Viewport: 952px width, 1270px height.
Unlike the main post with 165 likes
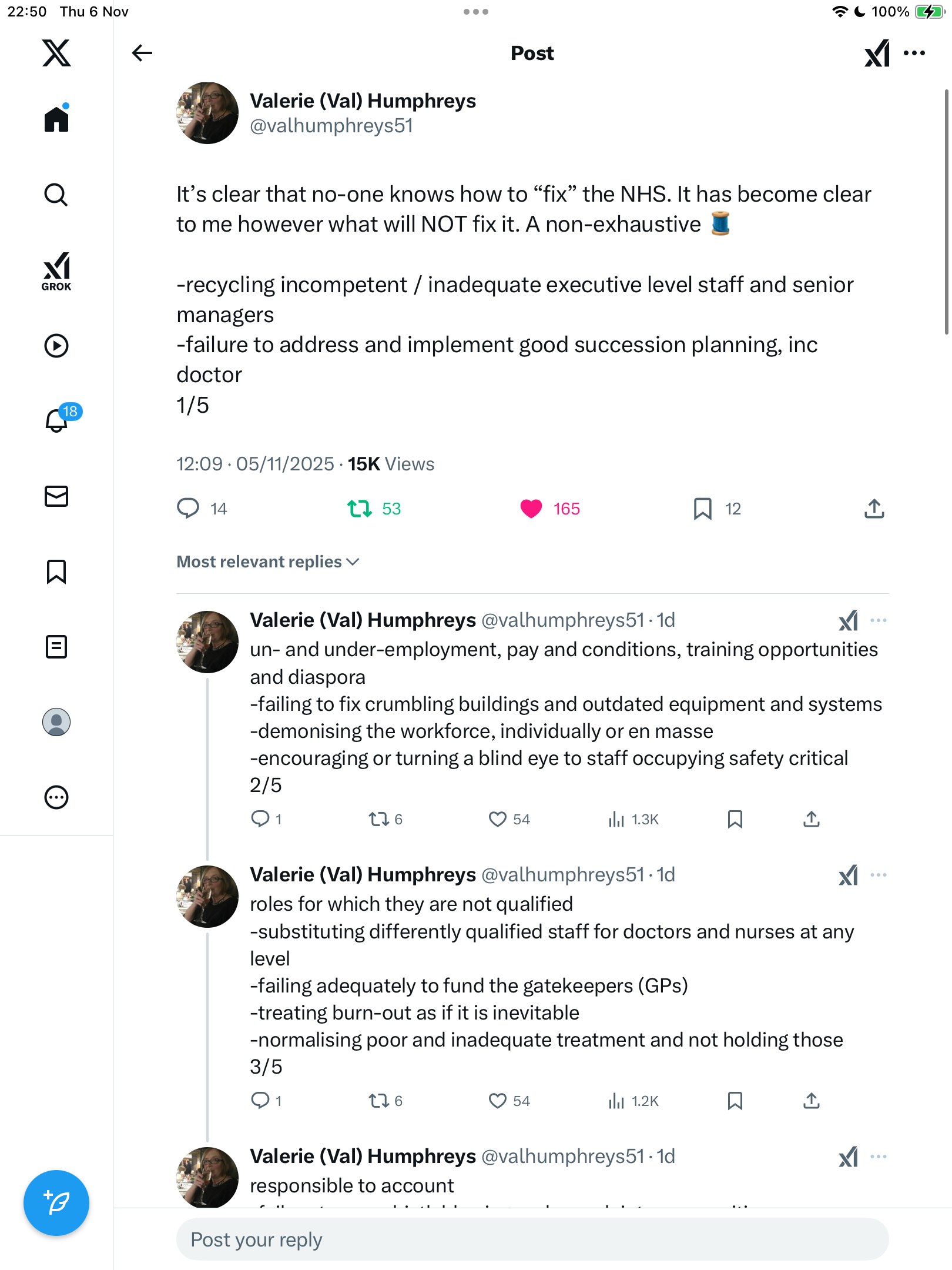click(x=531, y=509)
